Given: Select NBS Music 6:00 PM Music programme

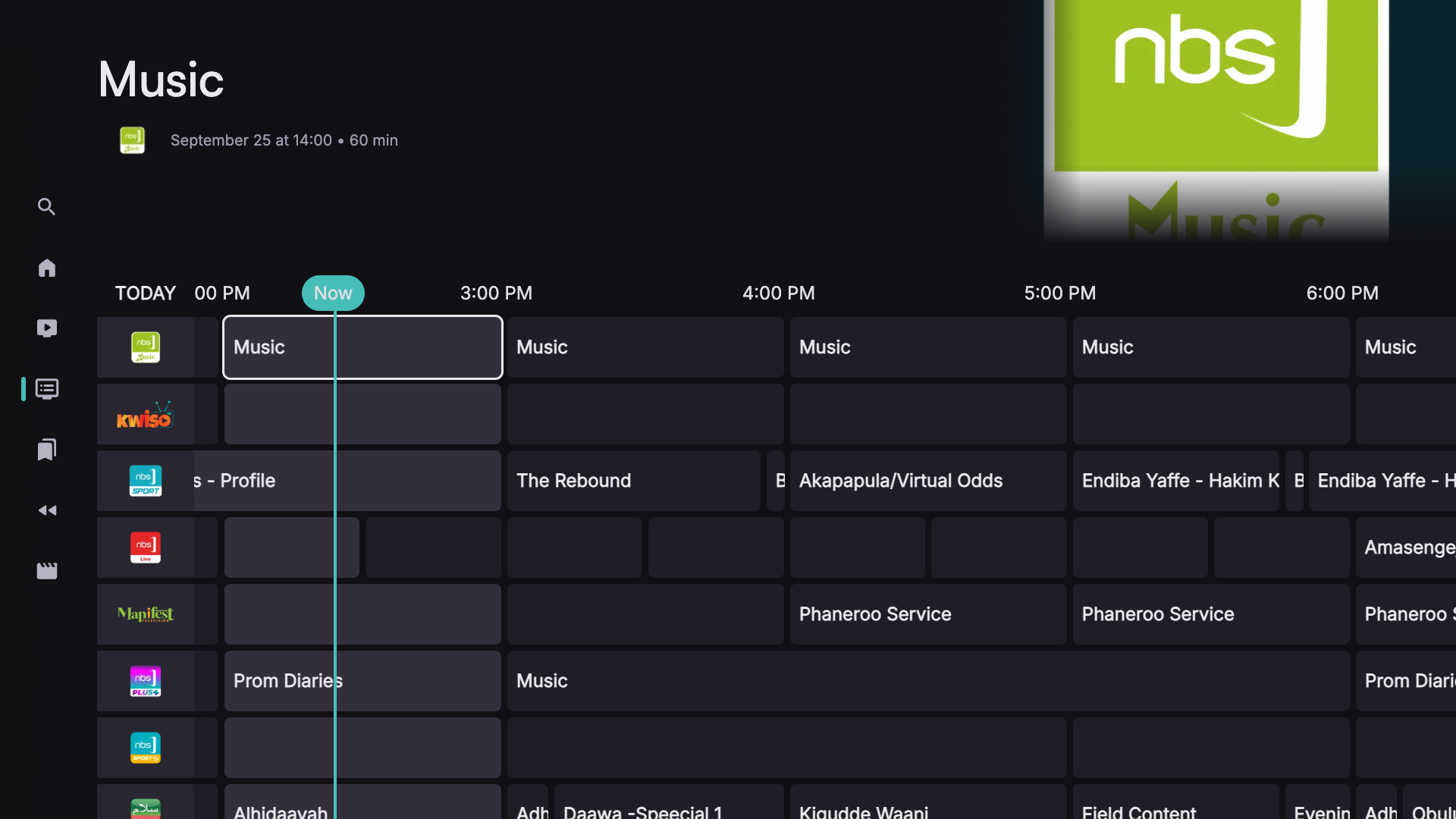Looking at the screenshot, I should click(1406, 347).
